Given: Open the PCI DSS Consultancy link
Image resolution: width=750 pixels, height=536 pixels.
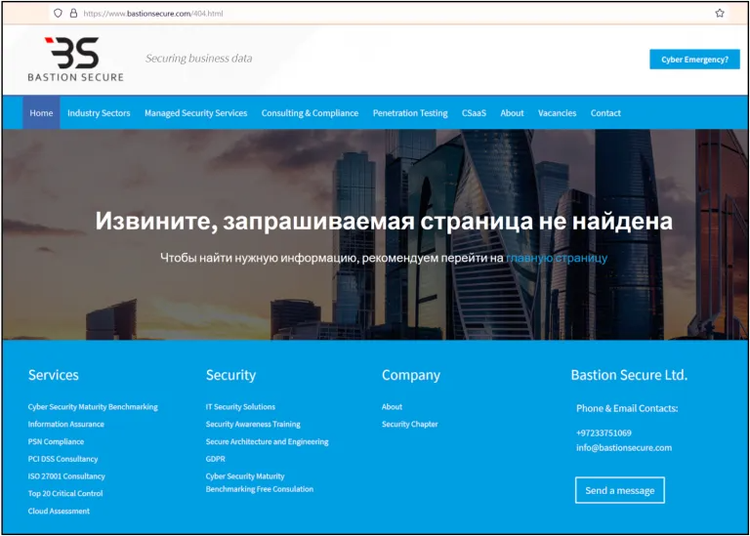Looking at the screenshot, I should pos(63,459).
